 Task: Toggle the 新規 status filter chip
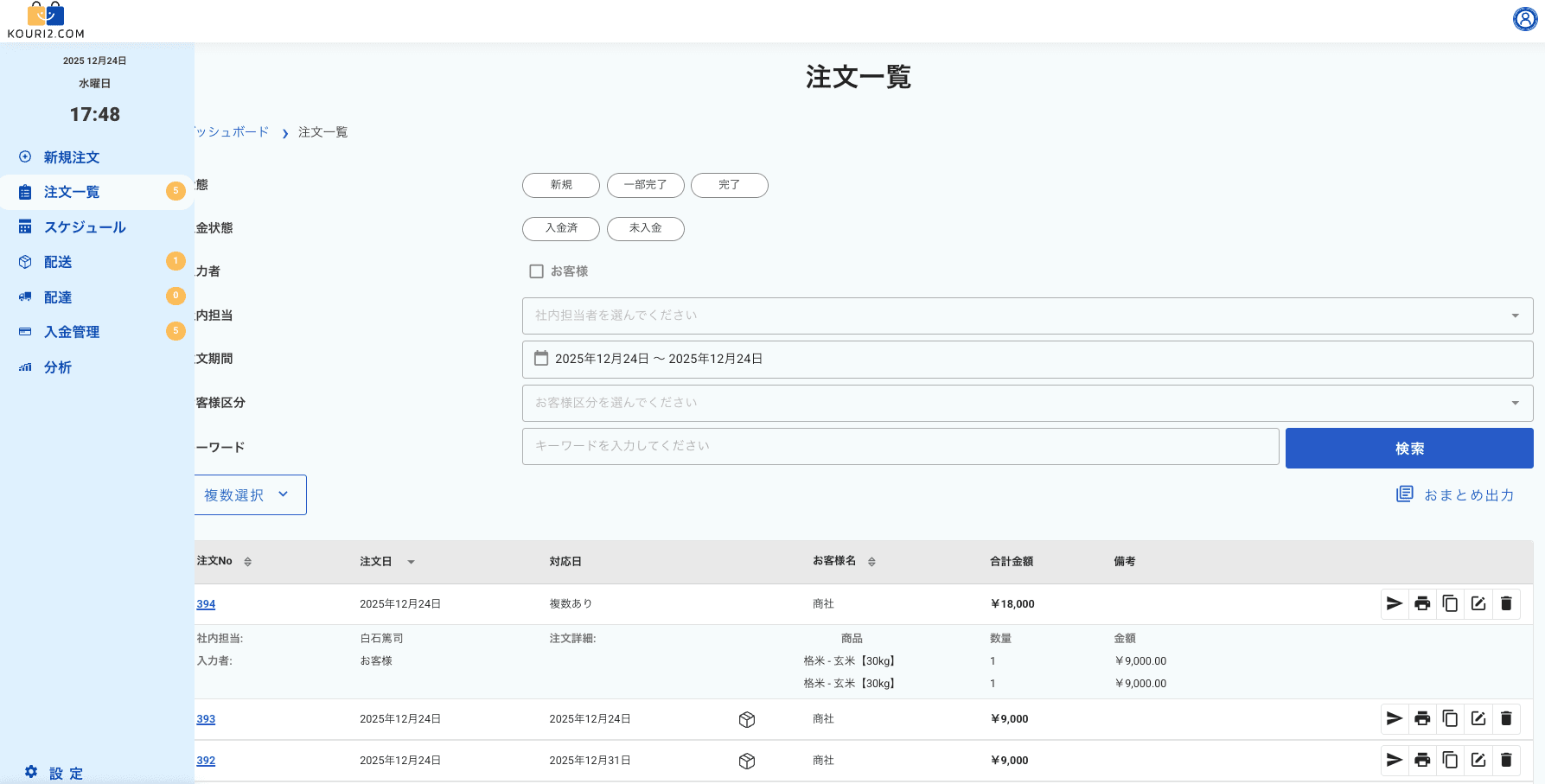coord(560,185)
